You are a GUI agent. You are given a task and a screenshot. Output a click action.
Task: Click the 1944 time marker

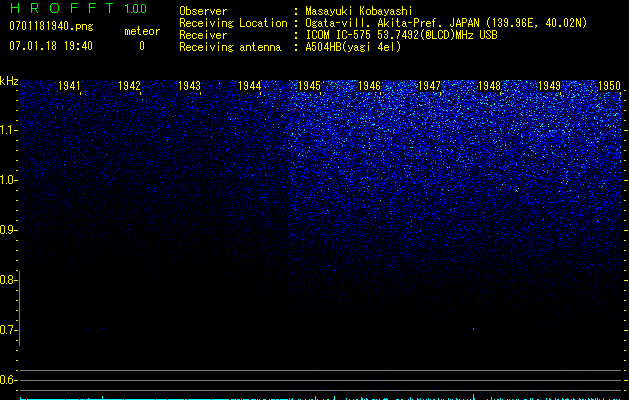[x=250, y=86]
